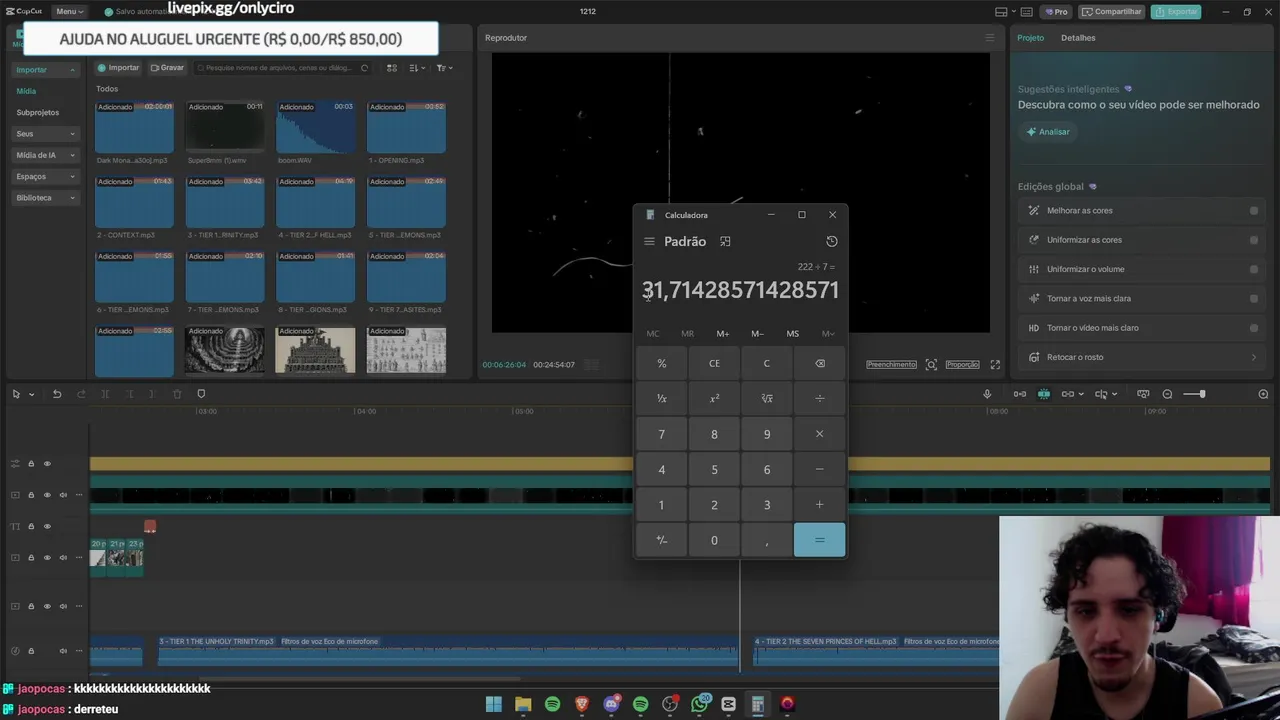
Task: Select the boom.WAV media thumbnail
Action: (x=315, y=127)
